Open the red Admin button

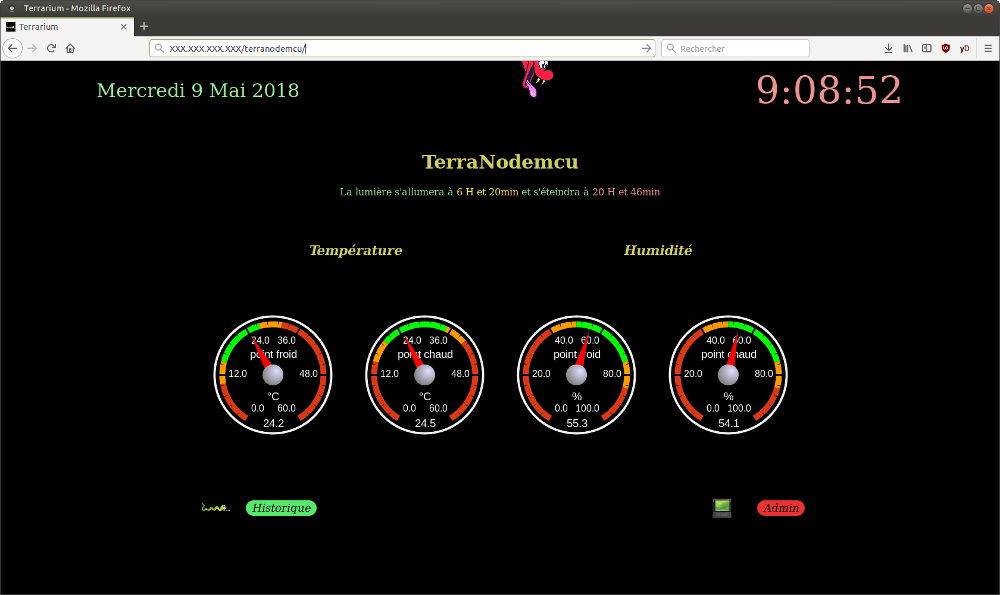(x=780, y=508)
